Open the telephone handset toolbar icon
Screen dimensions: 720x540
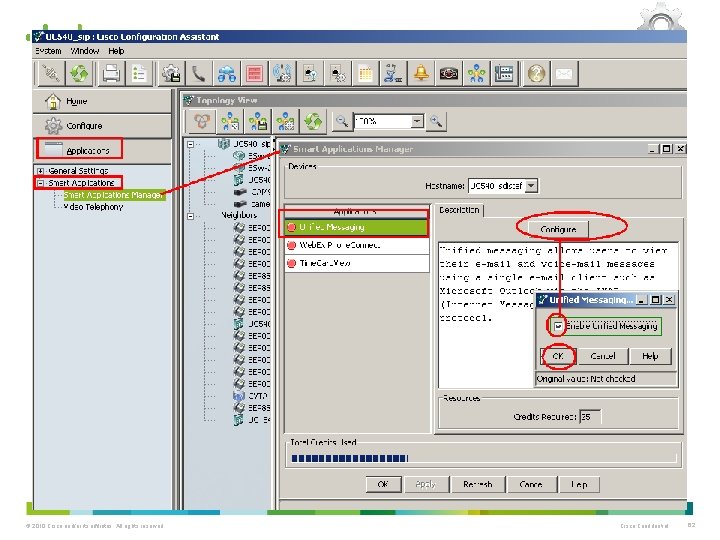[198, 73]
